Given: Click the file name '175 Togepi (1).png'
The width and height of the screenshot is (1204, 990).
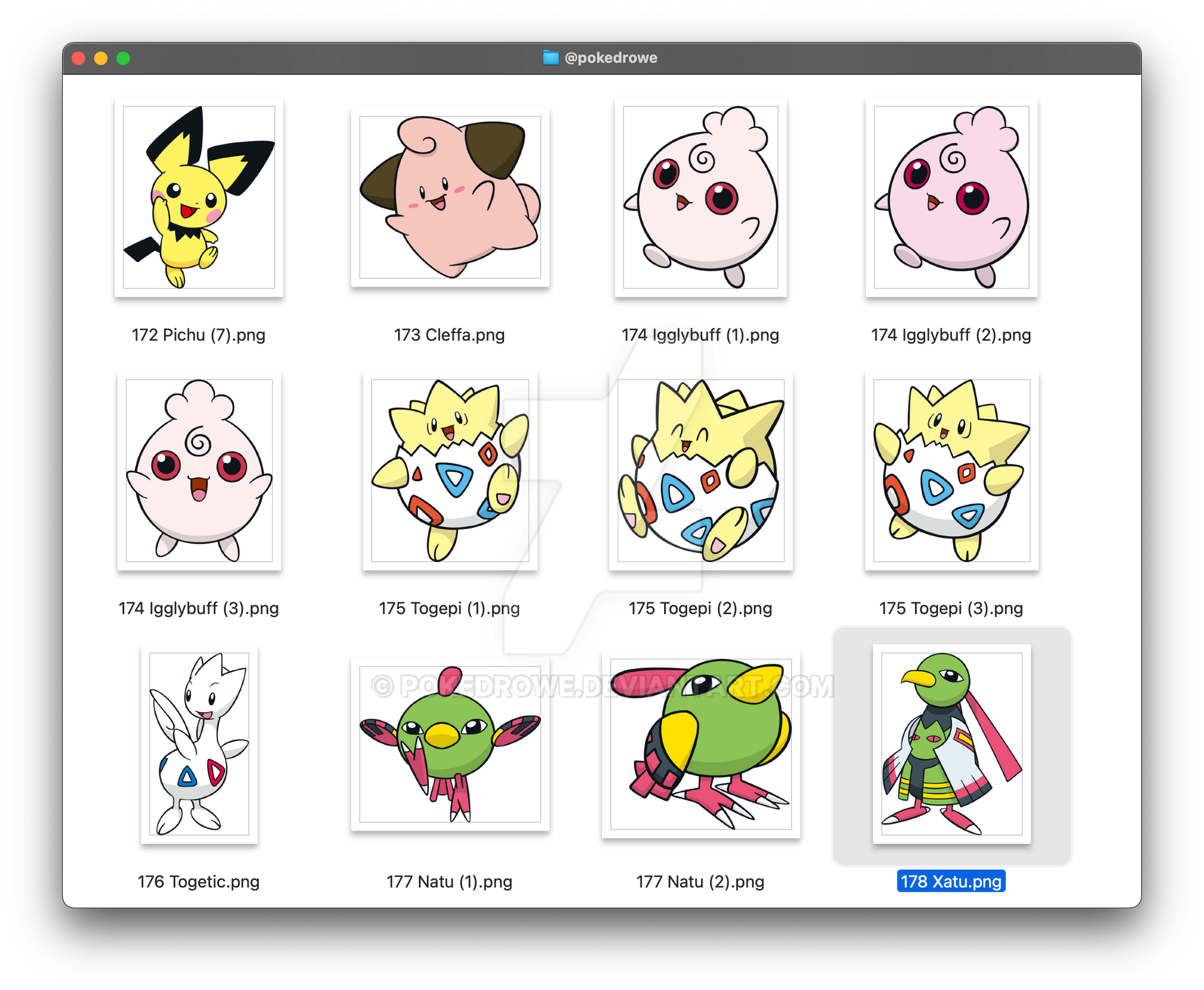Looking at the screenshot, I should tap(450, 609).
